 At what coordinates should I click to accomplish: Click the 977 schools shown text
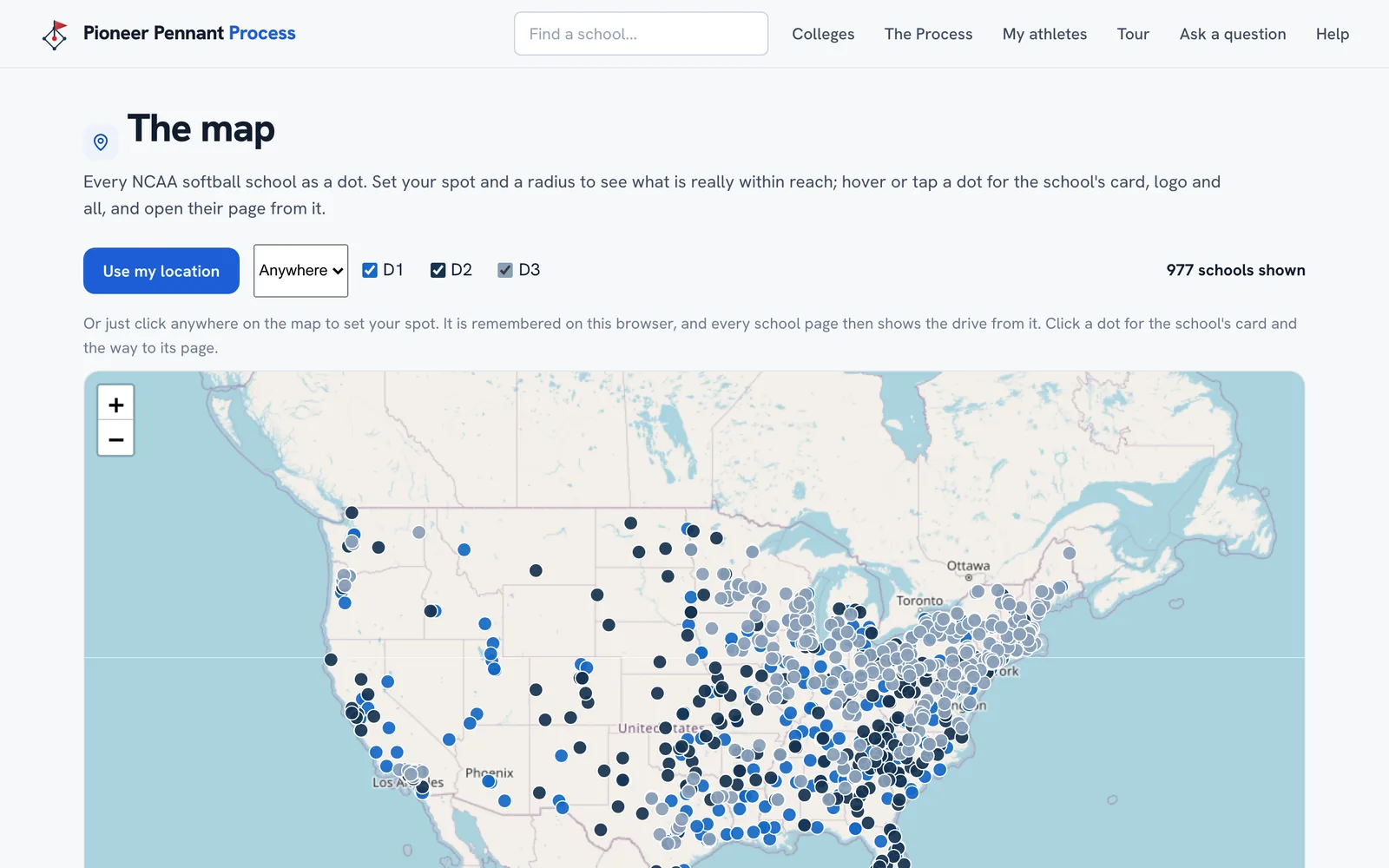(1235, 270)
